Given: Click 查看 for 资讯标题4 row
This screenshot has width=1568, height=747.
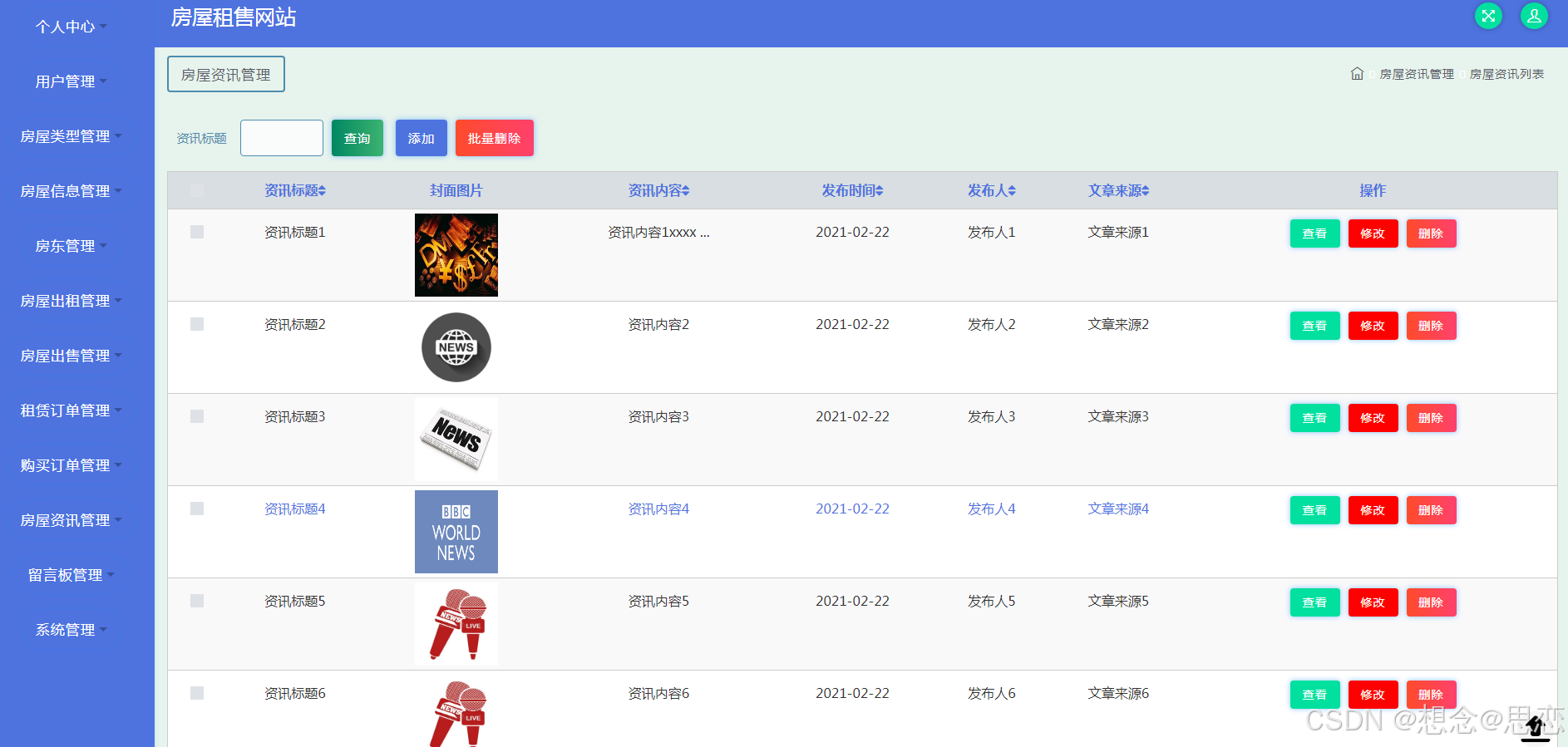Looking at the screenshot, I should pos(1314,510).
